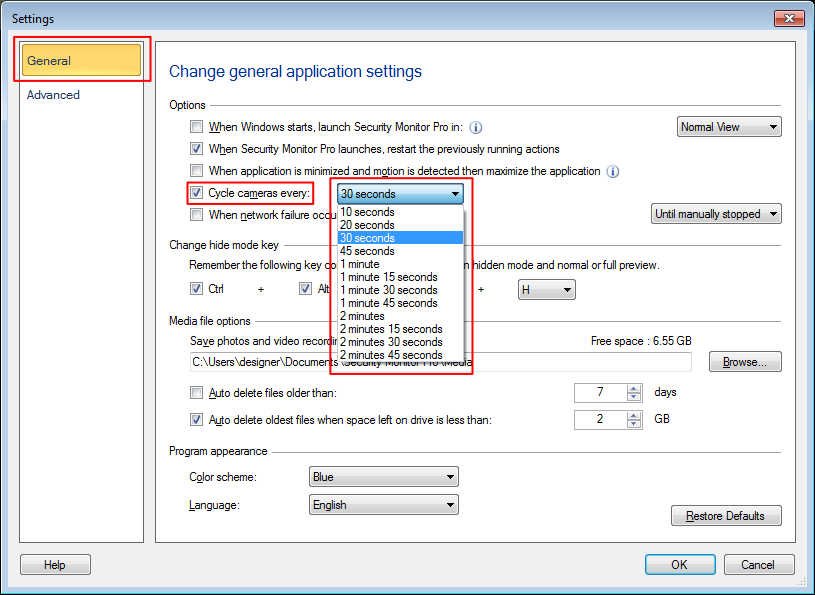Click the OK button
The image size is (815, 595).
(x=680, y=564)
